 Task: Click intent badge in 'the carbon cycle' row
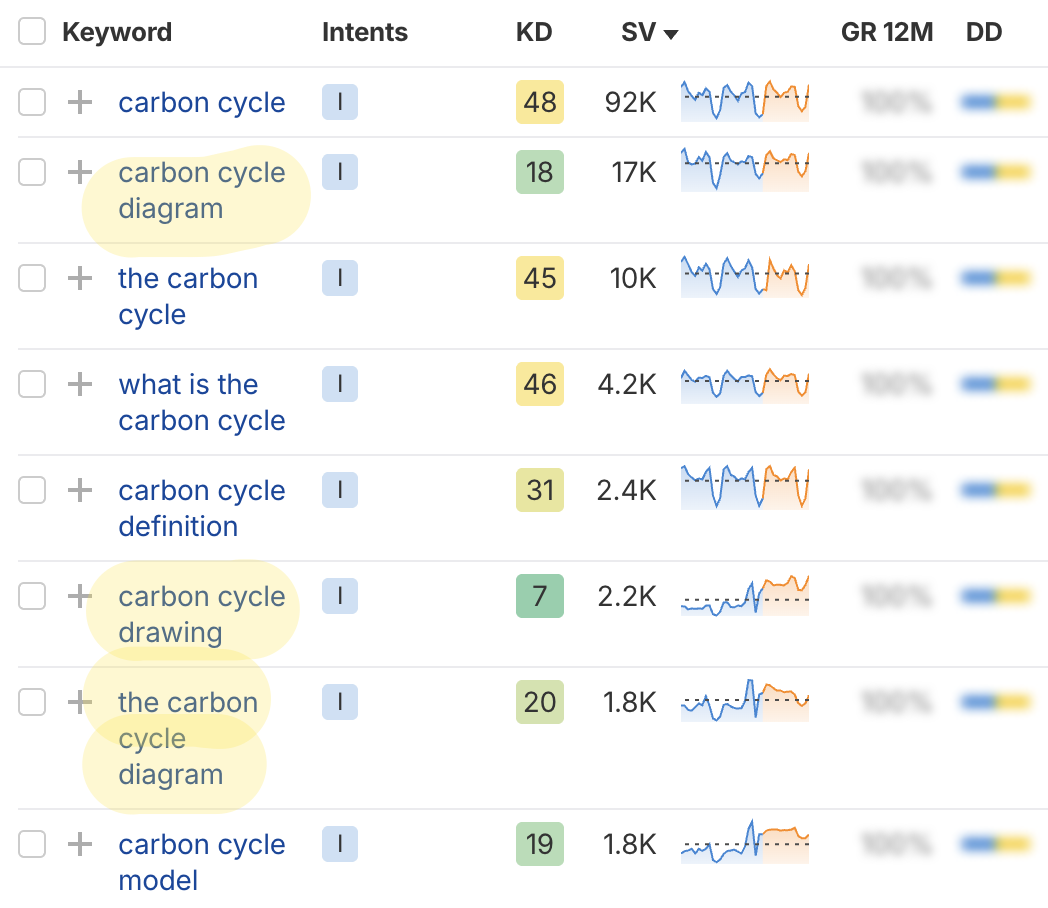tap(340, 278)
